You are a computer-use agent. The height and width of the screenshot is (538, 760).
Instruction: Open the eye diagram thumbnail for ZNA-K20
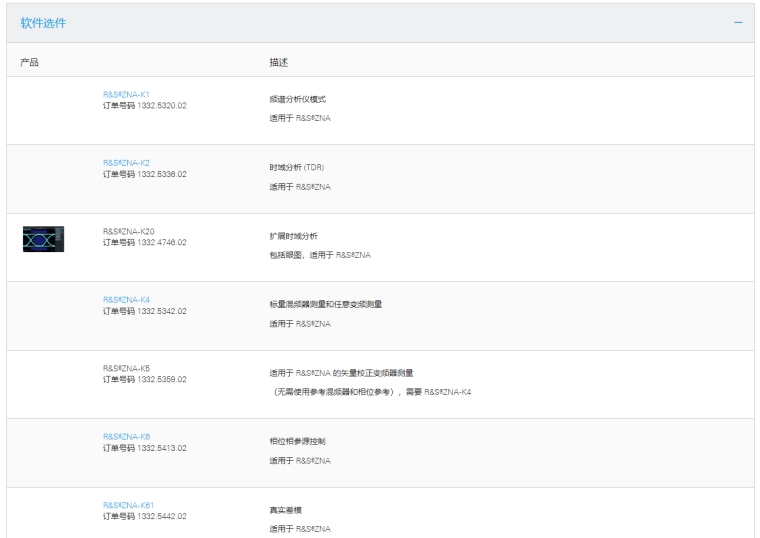(42, 238)
